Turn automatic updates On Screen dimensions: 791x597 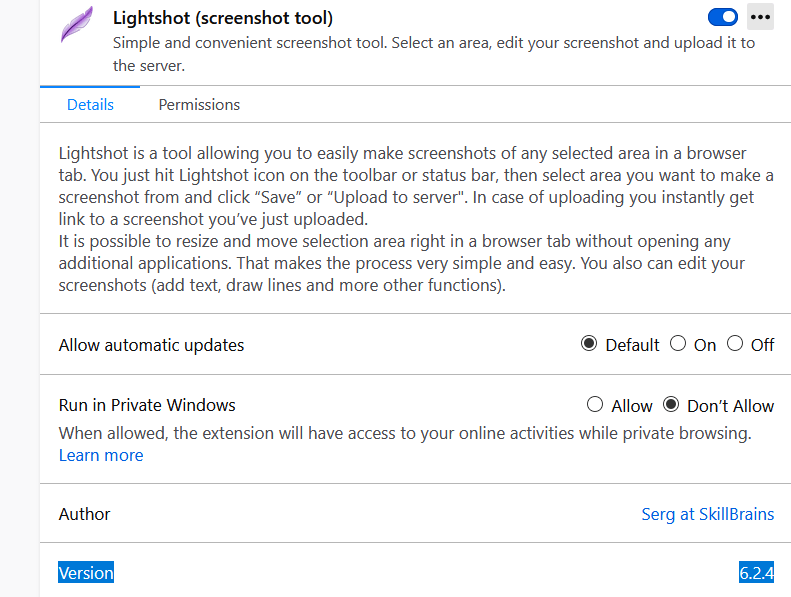click(678, 344)
